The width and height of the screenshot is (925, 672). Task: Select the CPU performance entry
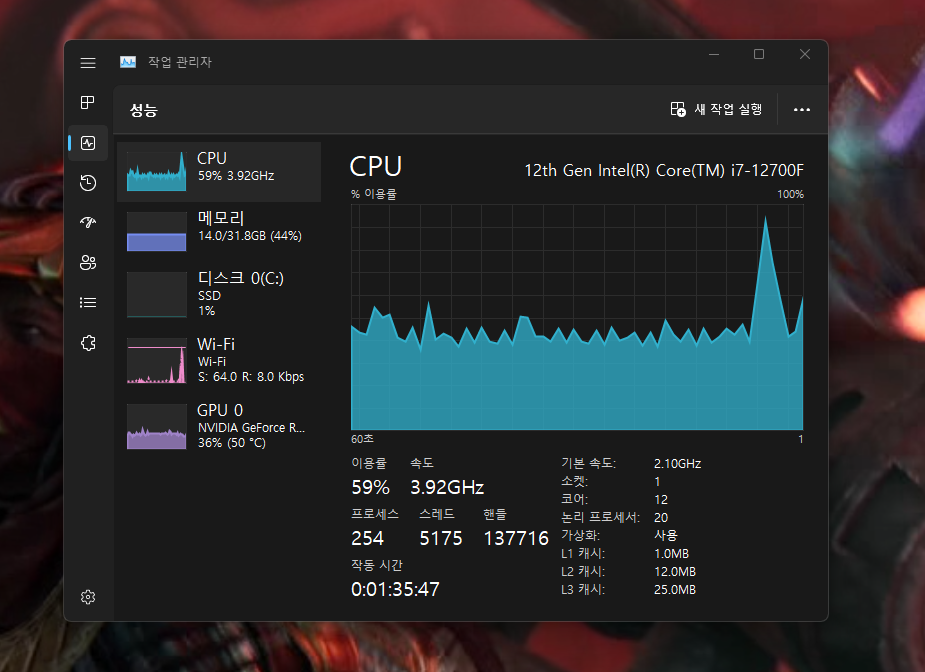point(219,172)
